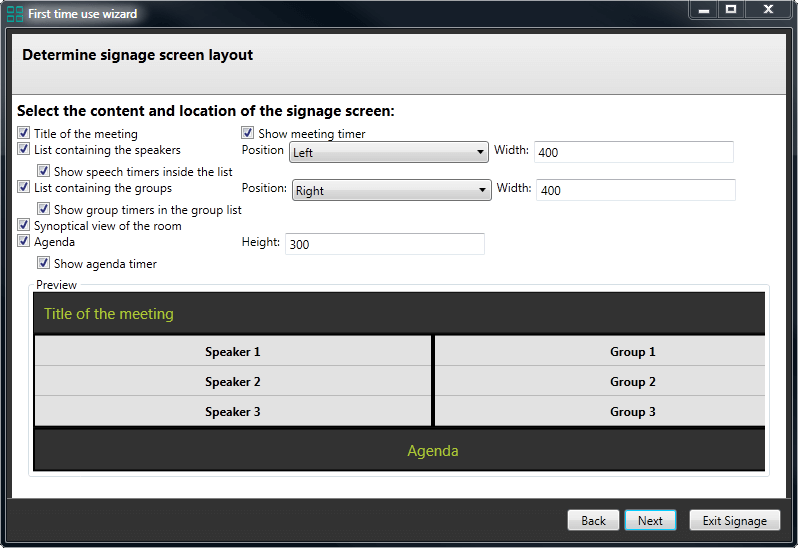Image resolution: width=798 pixels, height=548 pixels.
Task: Click the wizard app icon in title bar
Action: [x=15, y=14]
